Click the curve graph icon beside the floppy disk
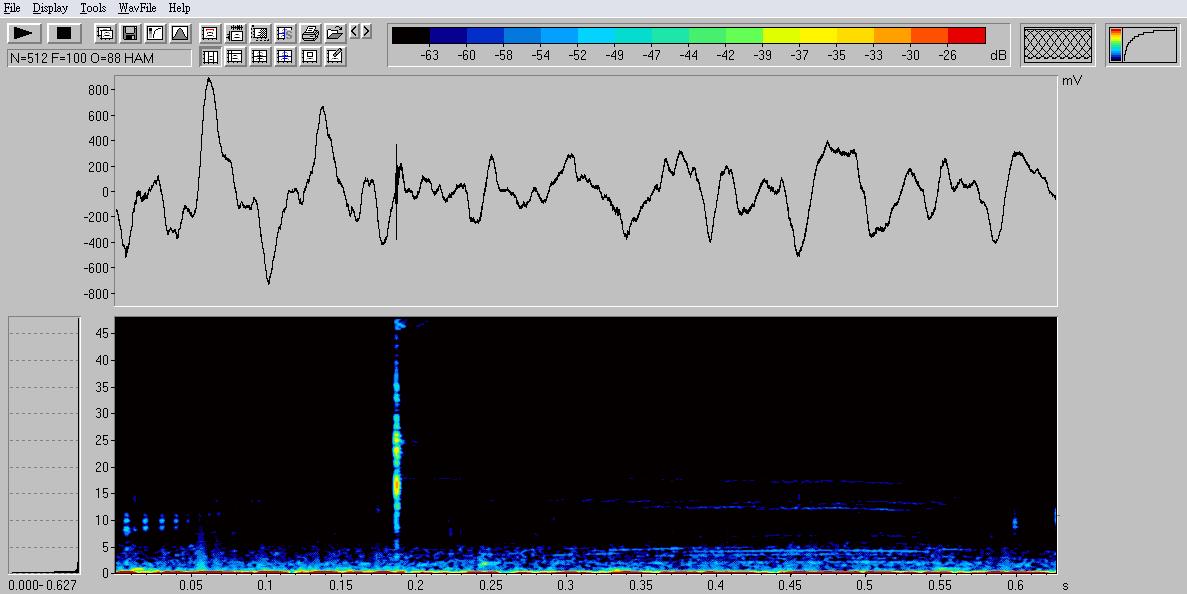 pos(155,33)
